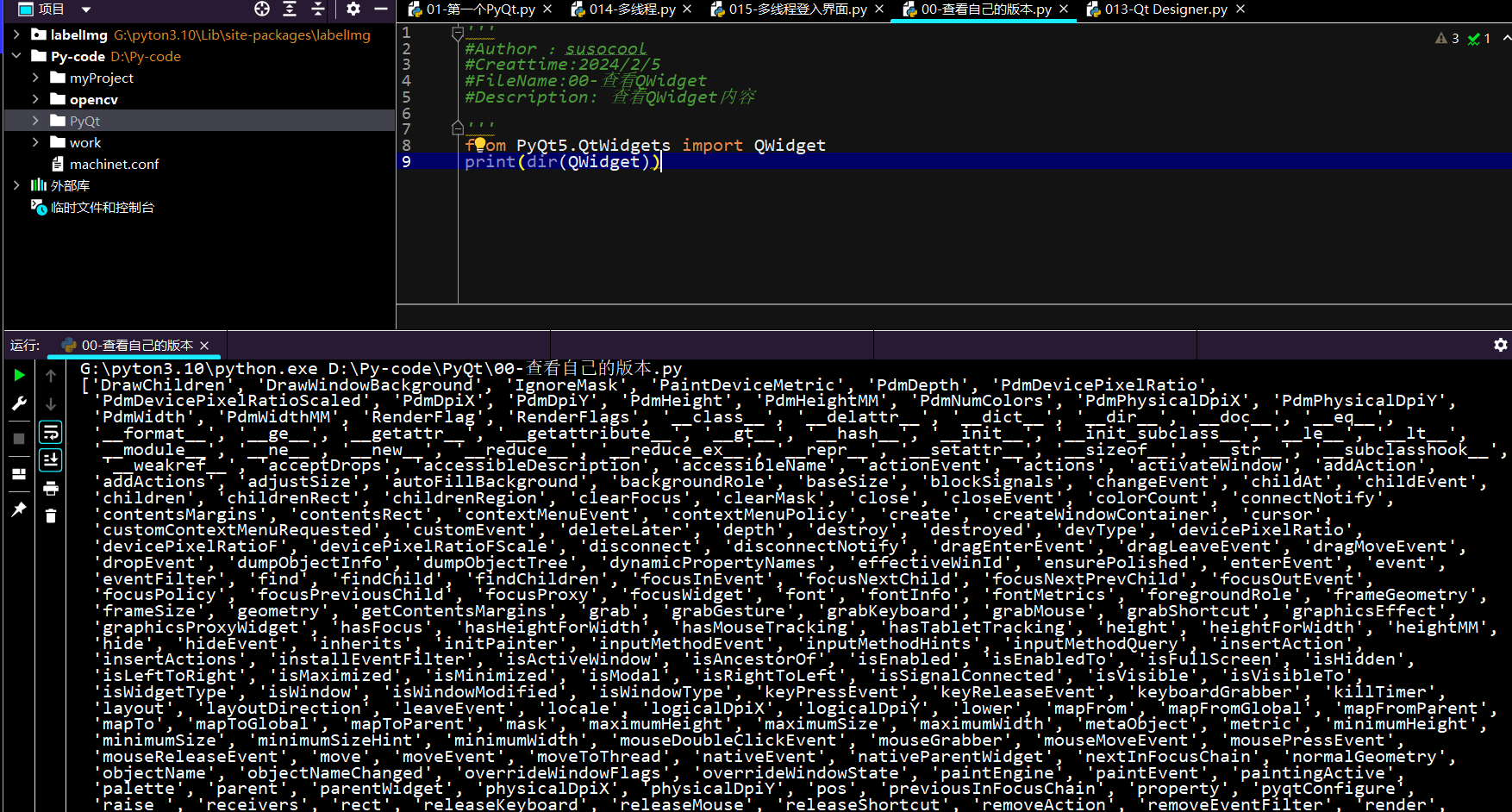Open run configuration wrench icon
The width and height of the screenshot is (1512, 812).
pos(19,403)
